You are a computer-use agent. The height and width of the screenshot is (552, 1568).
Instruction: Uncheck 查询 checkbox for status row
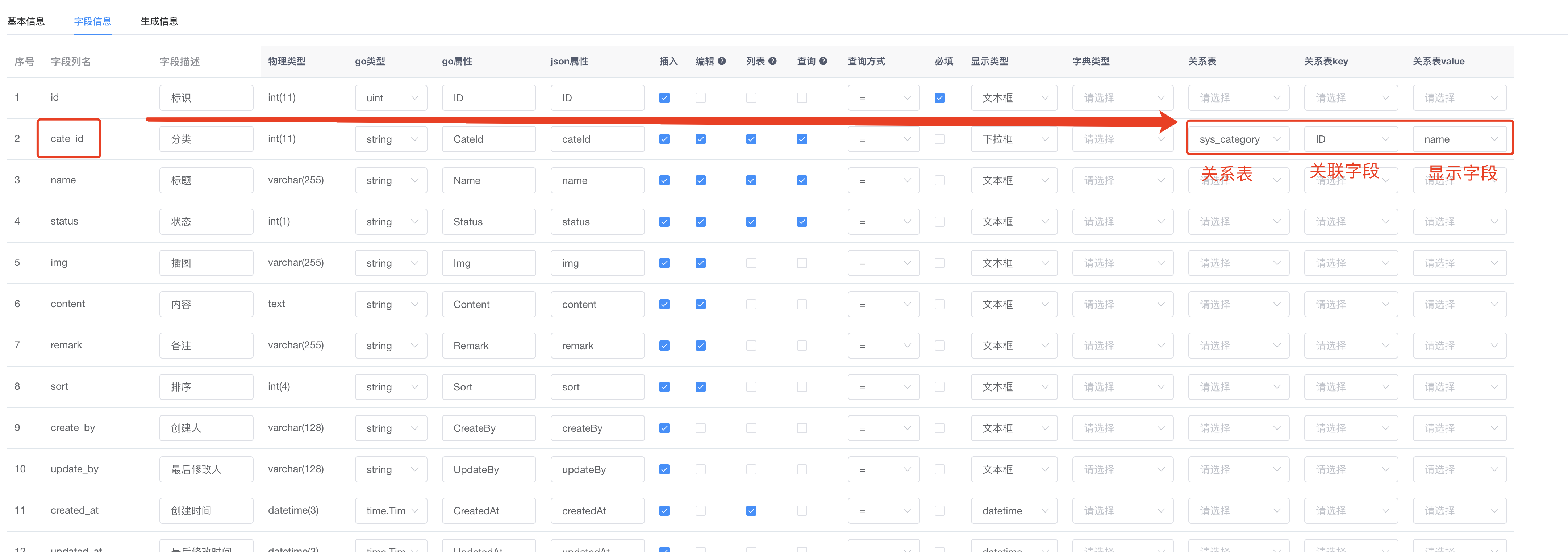(802, 222)
